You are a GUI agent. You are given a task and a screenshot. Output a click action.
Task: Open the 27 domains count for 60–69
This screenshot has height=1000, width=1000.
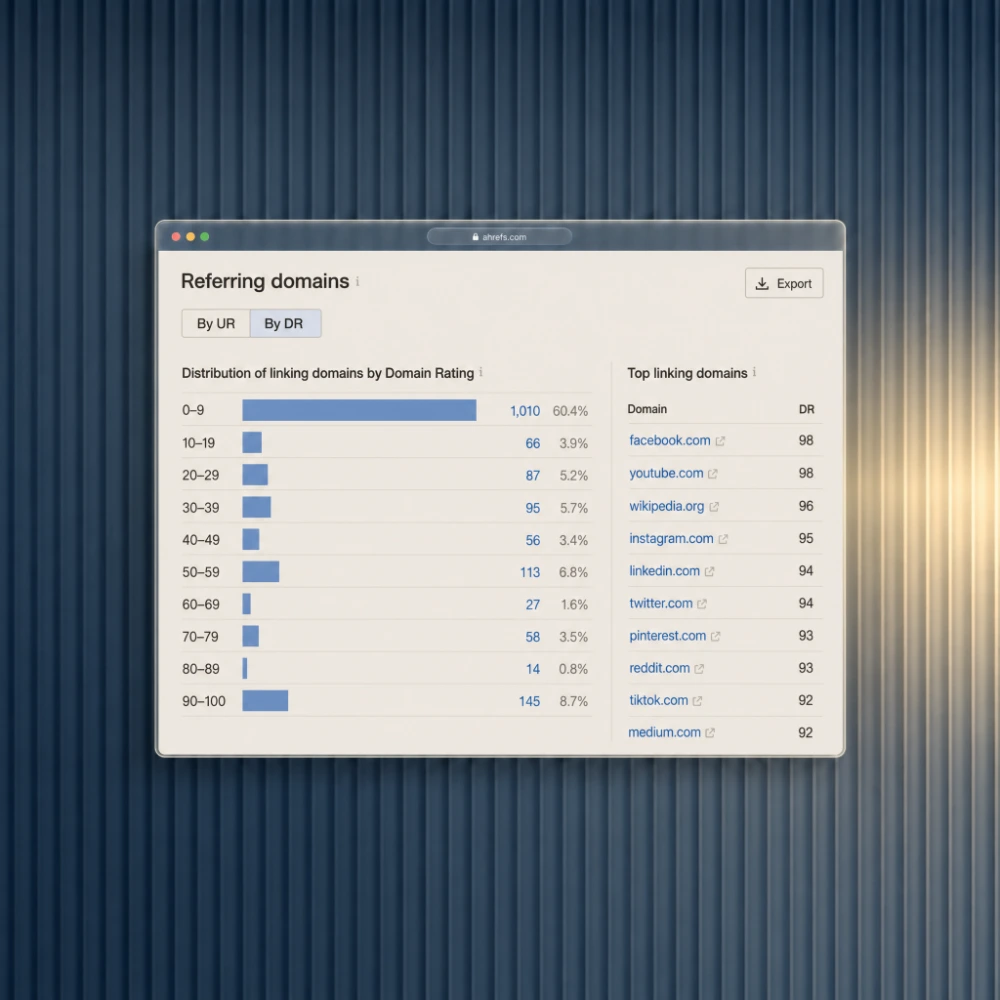[533, 605]
